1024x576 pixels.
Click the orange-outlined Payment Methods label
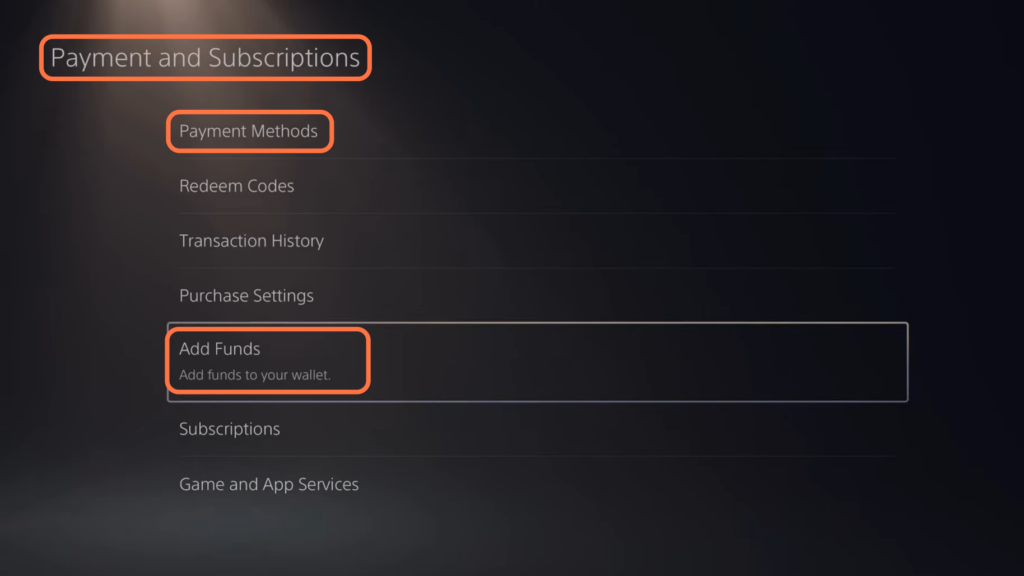tap(250, 131)
